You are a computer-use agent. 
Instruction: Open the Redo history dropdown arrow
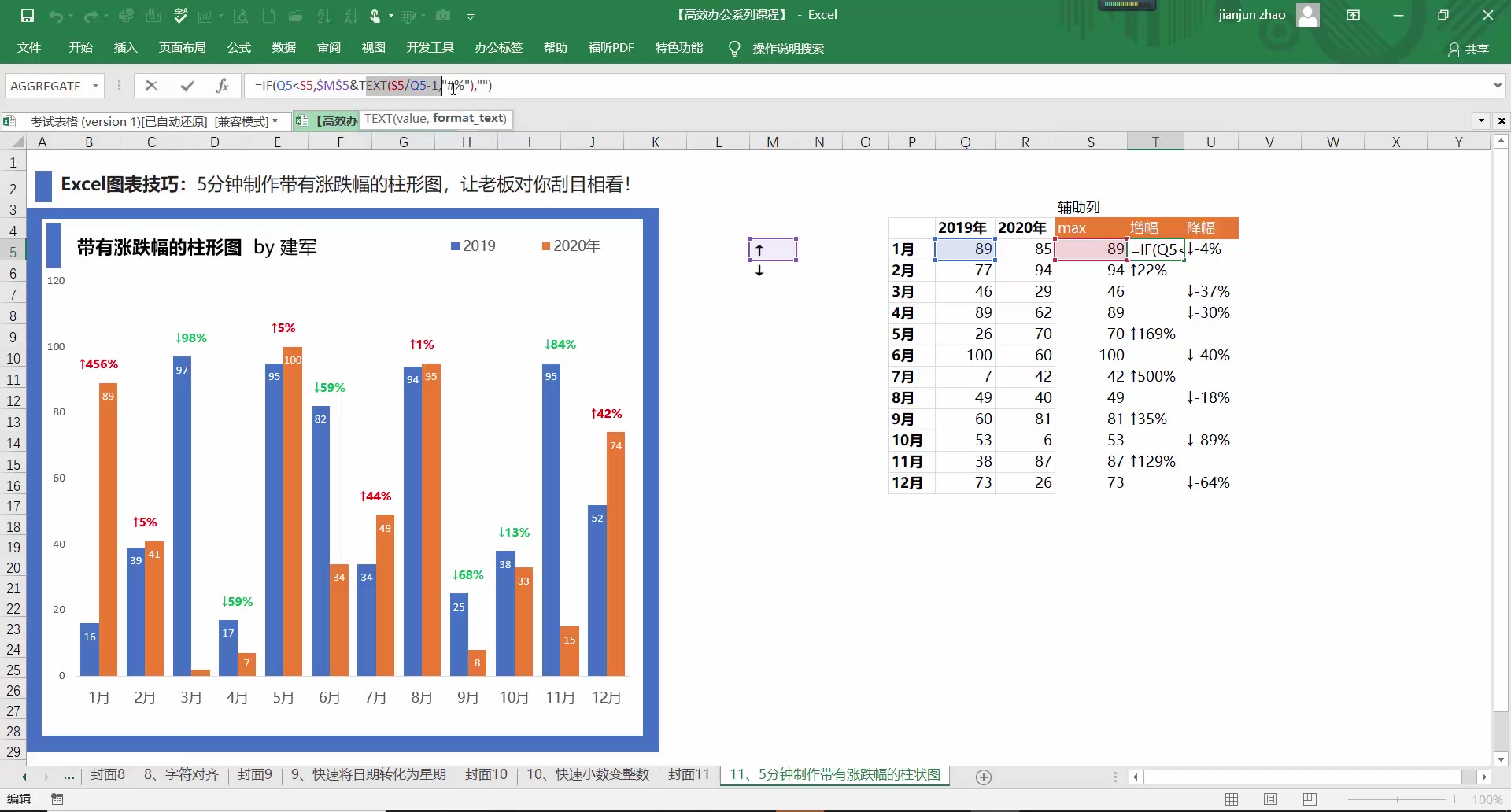pyautogui.click(x=105, y=16)
